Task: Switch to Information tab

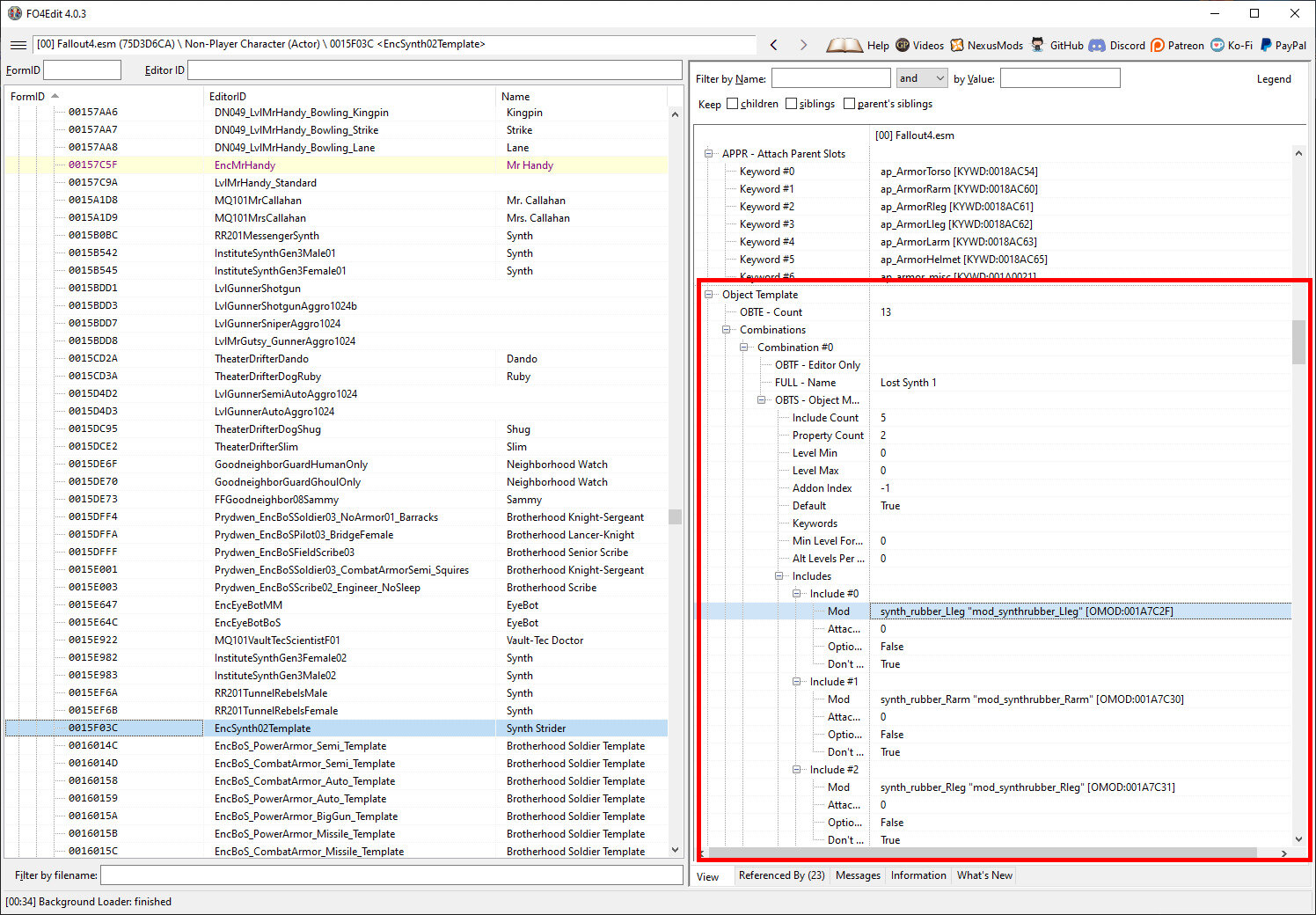Action: pyautogui.click(x=918, y=875)
